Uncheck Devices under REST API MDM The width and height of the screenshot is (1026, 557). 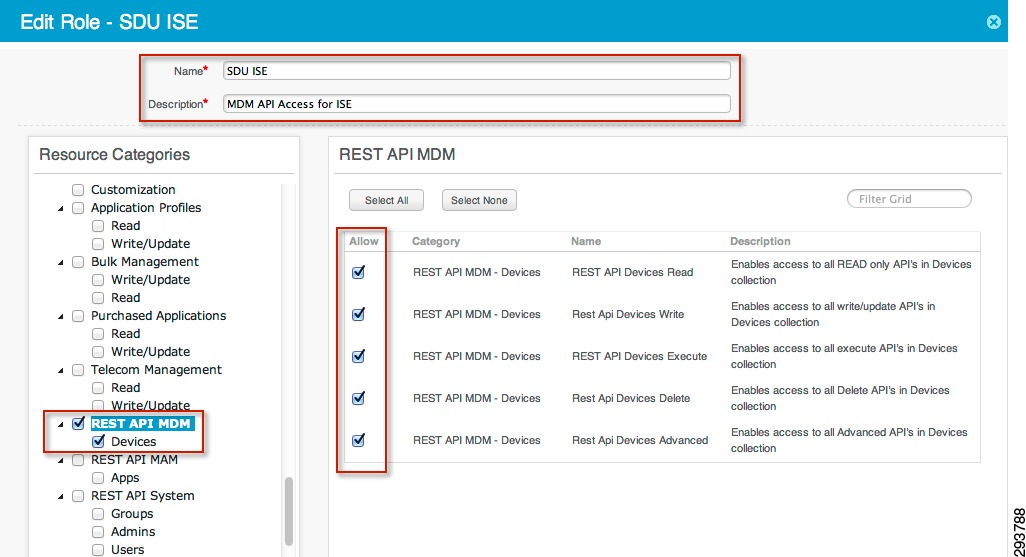pos(98,442)
